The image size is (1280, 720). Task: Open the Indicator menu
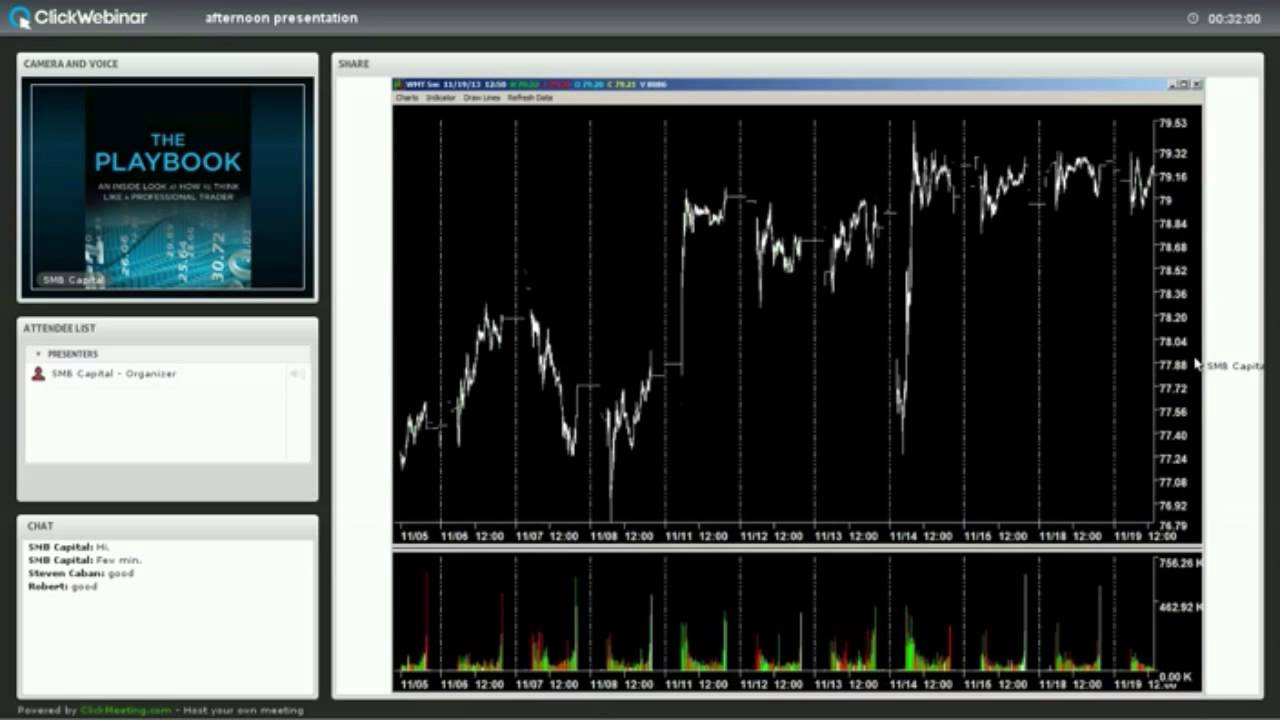pos(440,98)
